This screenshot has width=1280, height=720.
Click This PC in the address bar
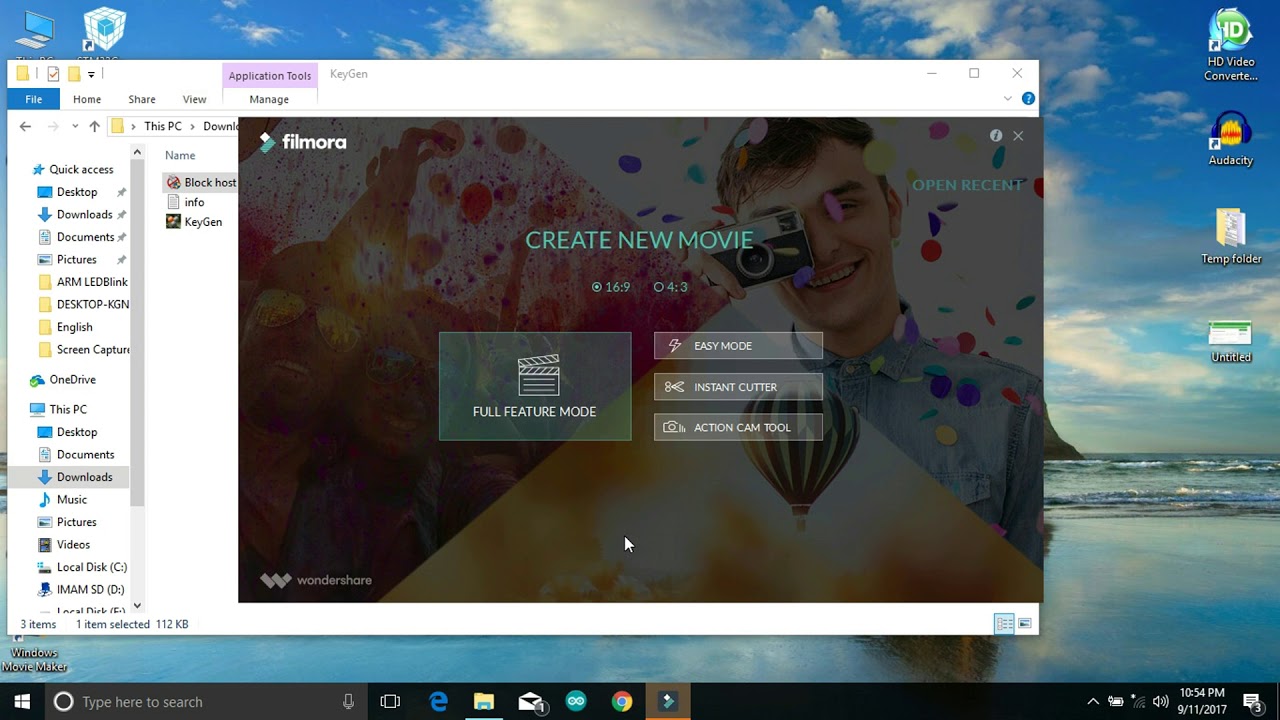[x=163, y=126]
